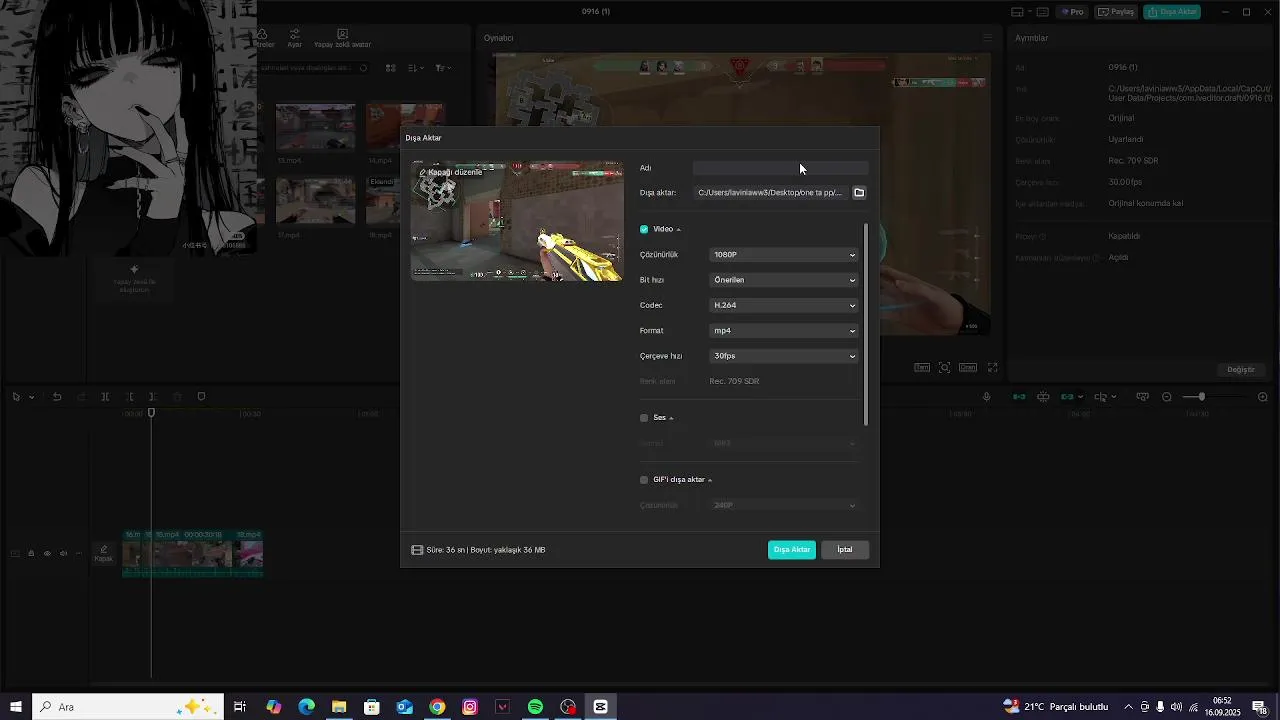Open the Task View taskbar icon
Image resolution: width=1280 pixels, height=720 pixels.
tap(240, 707)
